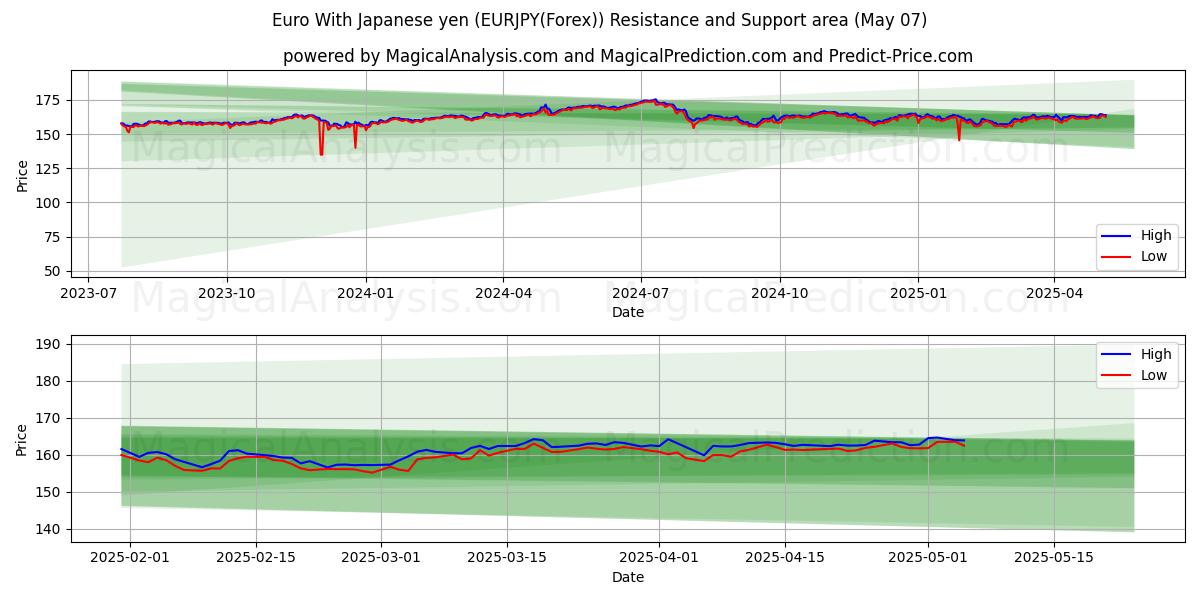Click the blue line sample in upper legend
The width and height of the screenshot is (1200, 600).
pos(1117,236)
